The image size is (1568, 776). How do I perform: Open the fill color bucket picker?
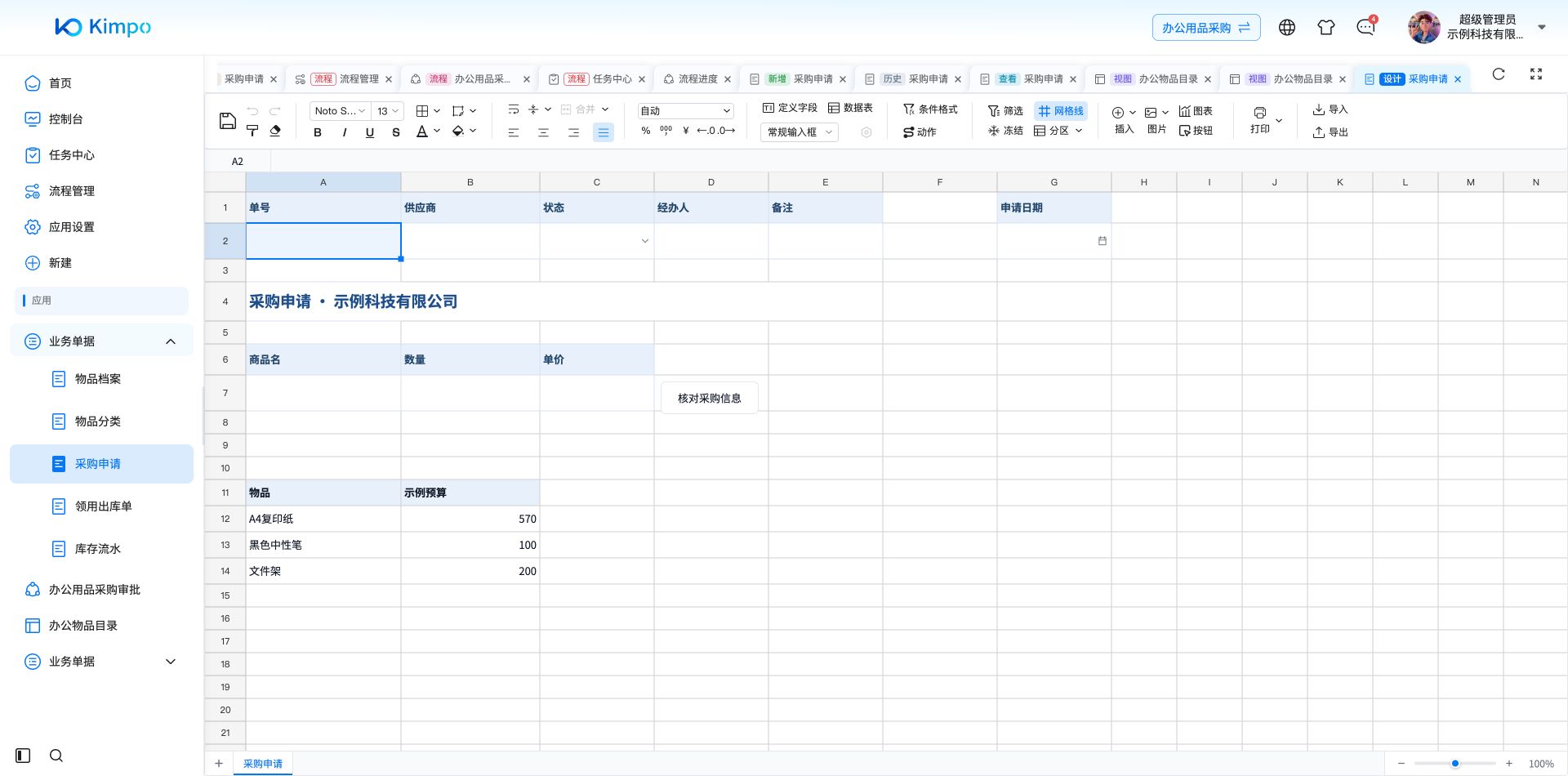tap(458, 131)
